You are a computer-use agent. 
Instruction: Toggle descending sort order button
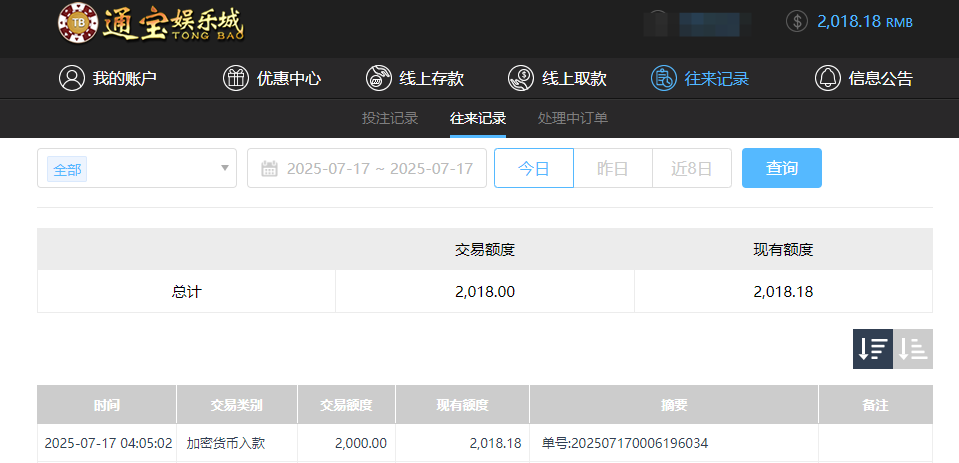coord(872,349)
